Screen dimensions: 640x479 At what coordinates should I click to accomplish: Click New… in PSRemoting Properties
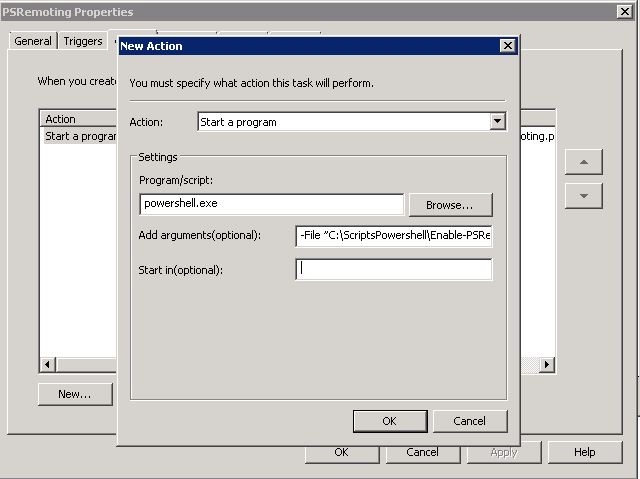[75, 394]
